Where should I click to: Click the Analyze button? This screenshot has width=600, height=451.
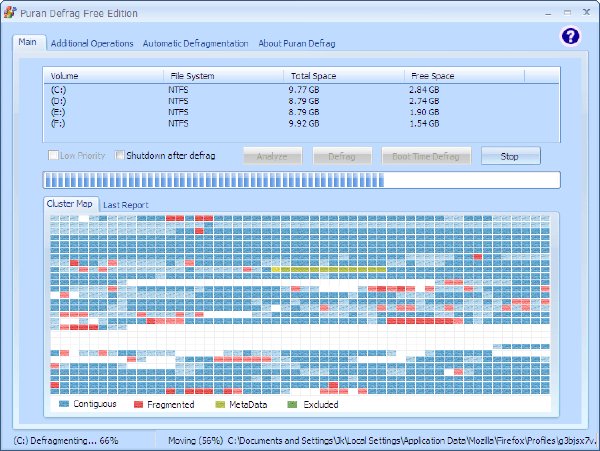[x=272, y=156]
